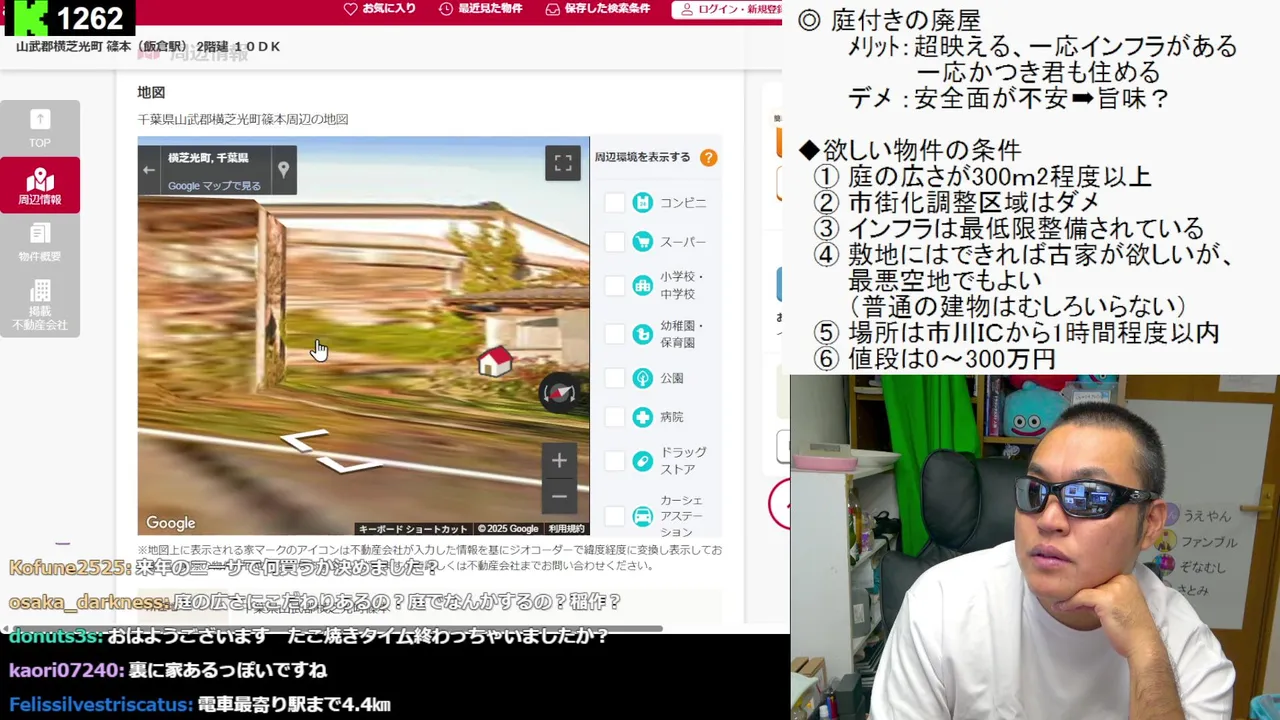Click the drugstore pill icon
The image size is (1280, 720).
(x=643, y=461)
